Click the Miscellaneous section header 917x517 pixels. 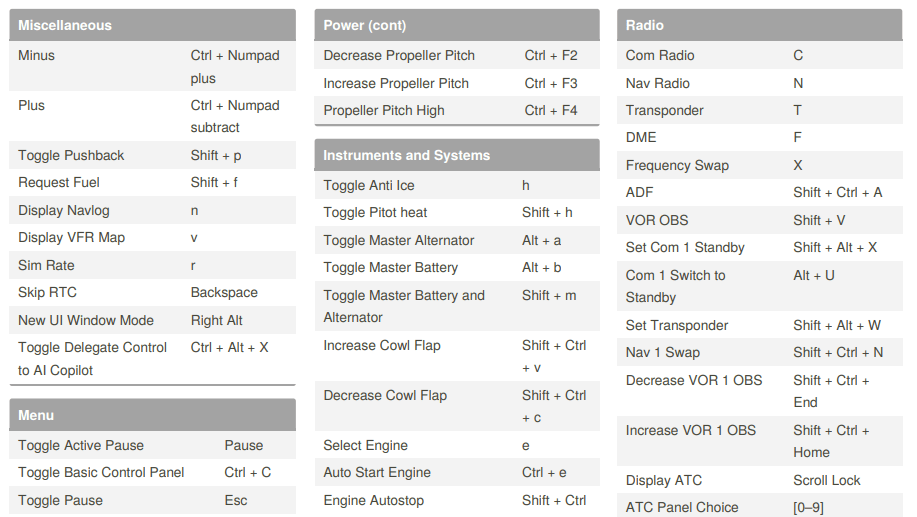[65, 25]
